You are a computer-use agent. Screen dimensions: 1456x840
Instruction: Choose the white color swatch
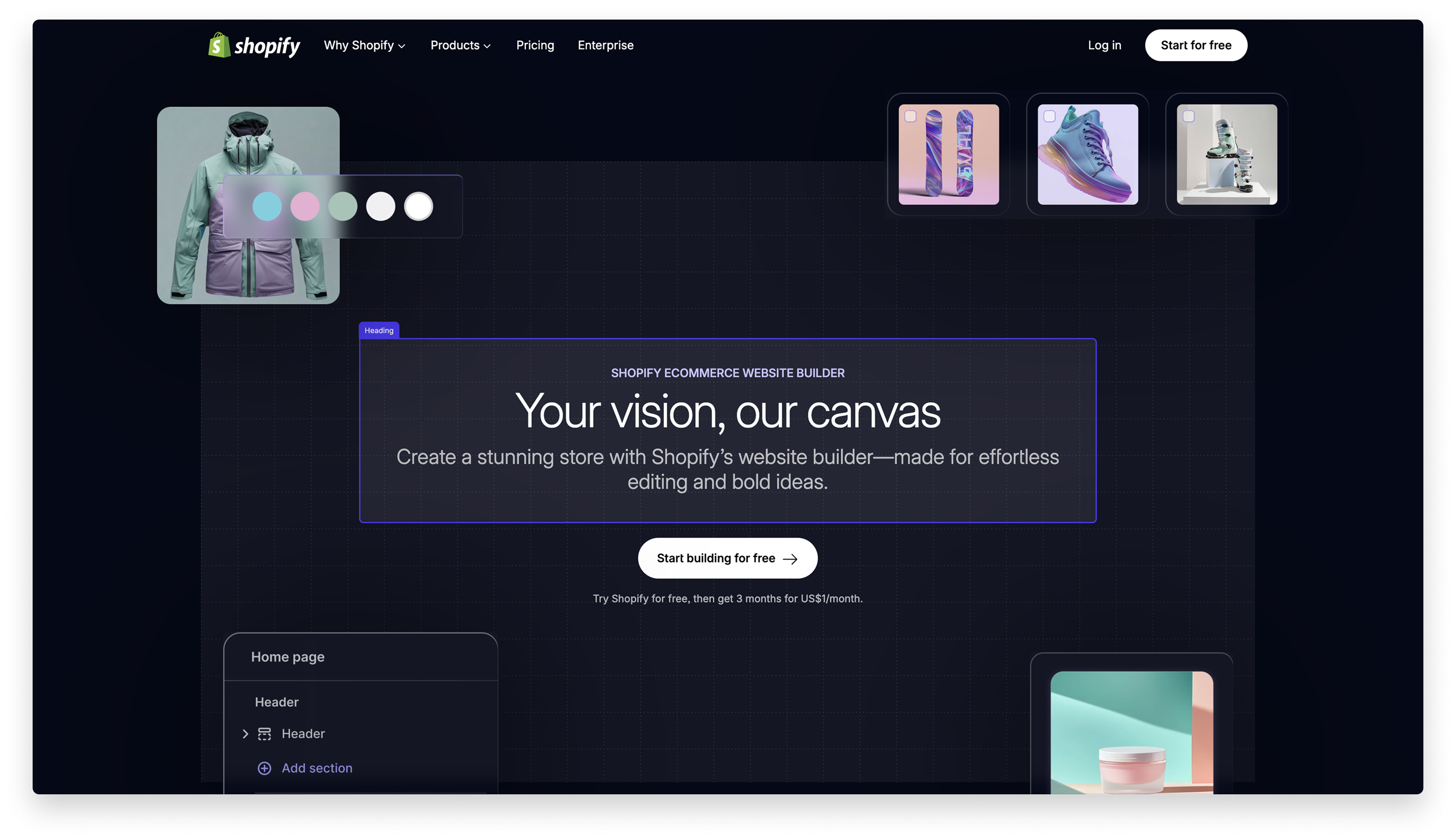(418, 206)
